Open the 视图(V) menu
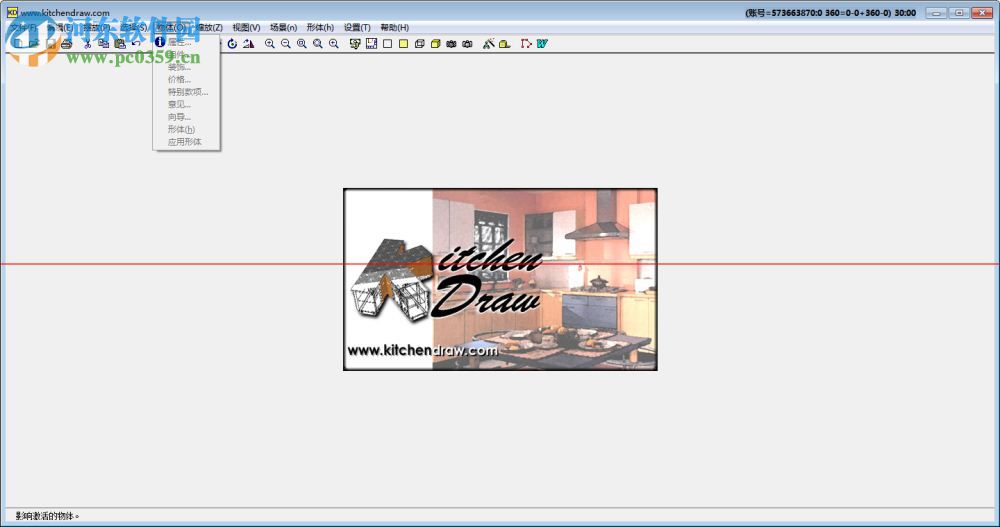Image resolution: width=1000 pixels, height=527 pixels. coord(246,27)
